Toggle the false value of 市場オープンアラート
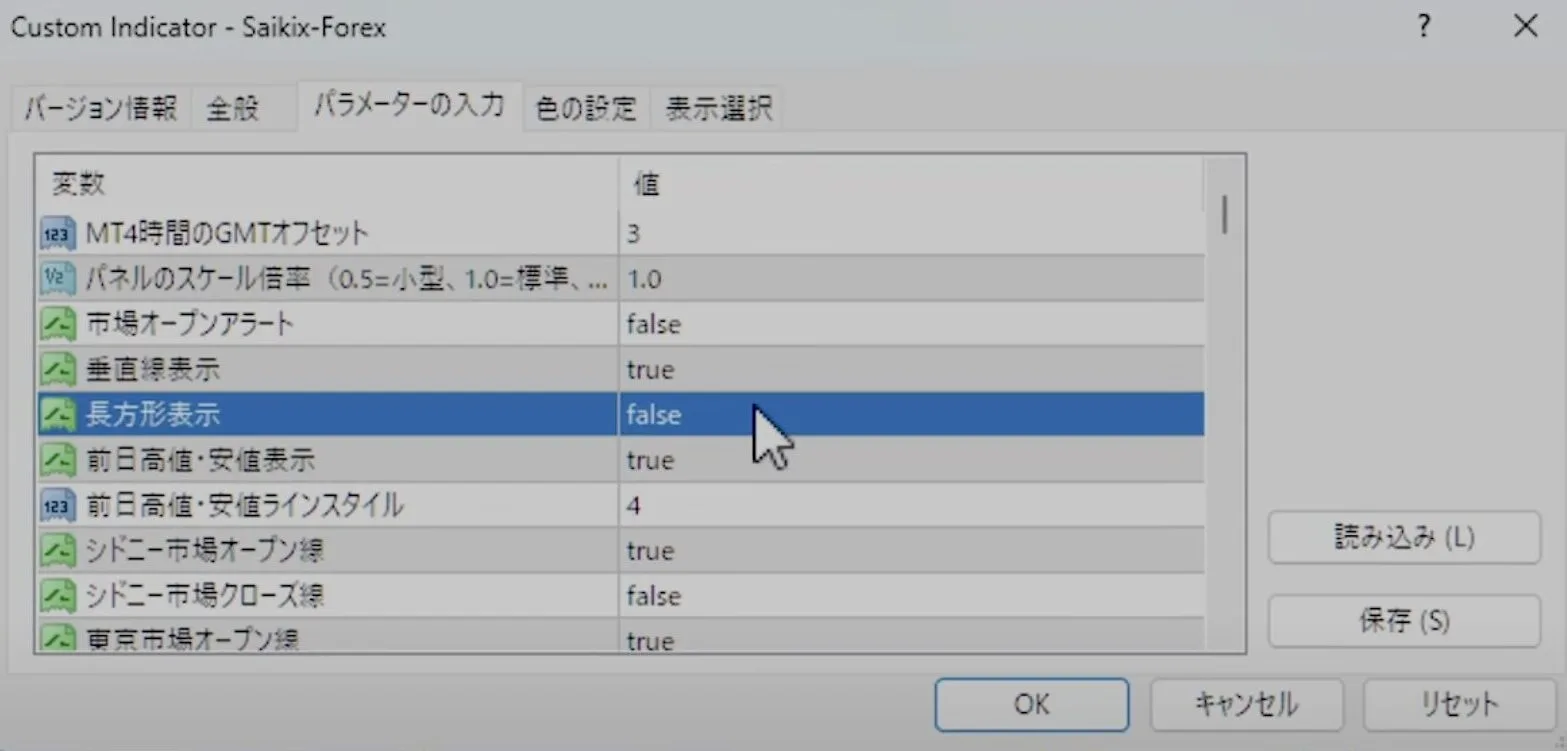Viewport: 1567px width, 751px height. tap(653, 324)
